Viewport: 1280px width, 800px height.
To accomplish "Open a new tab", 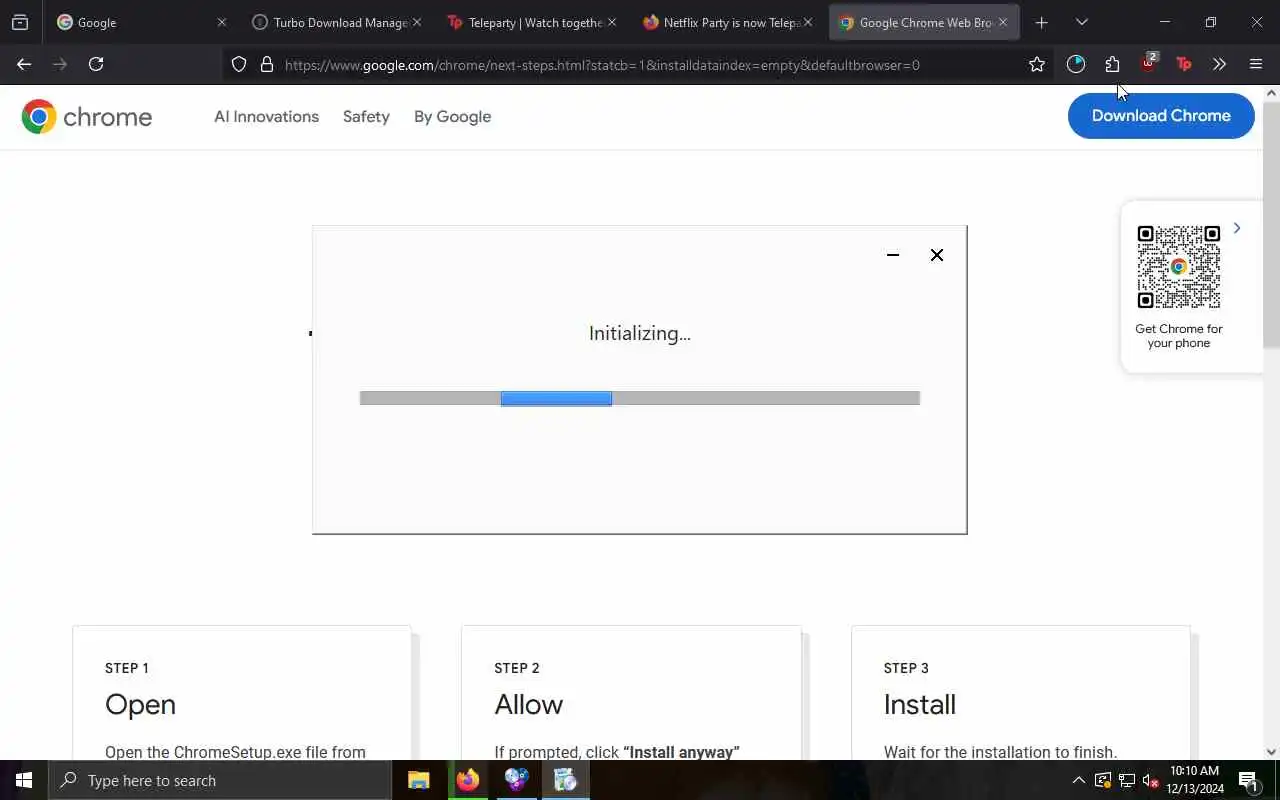I will (x=1042, y=22).
